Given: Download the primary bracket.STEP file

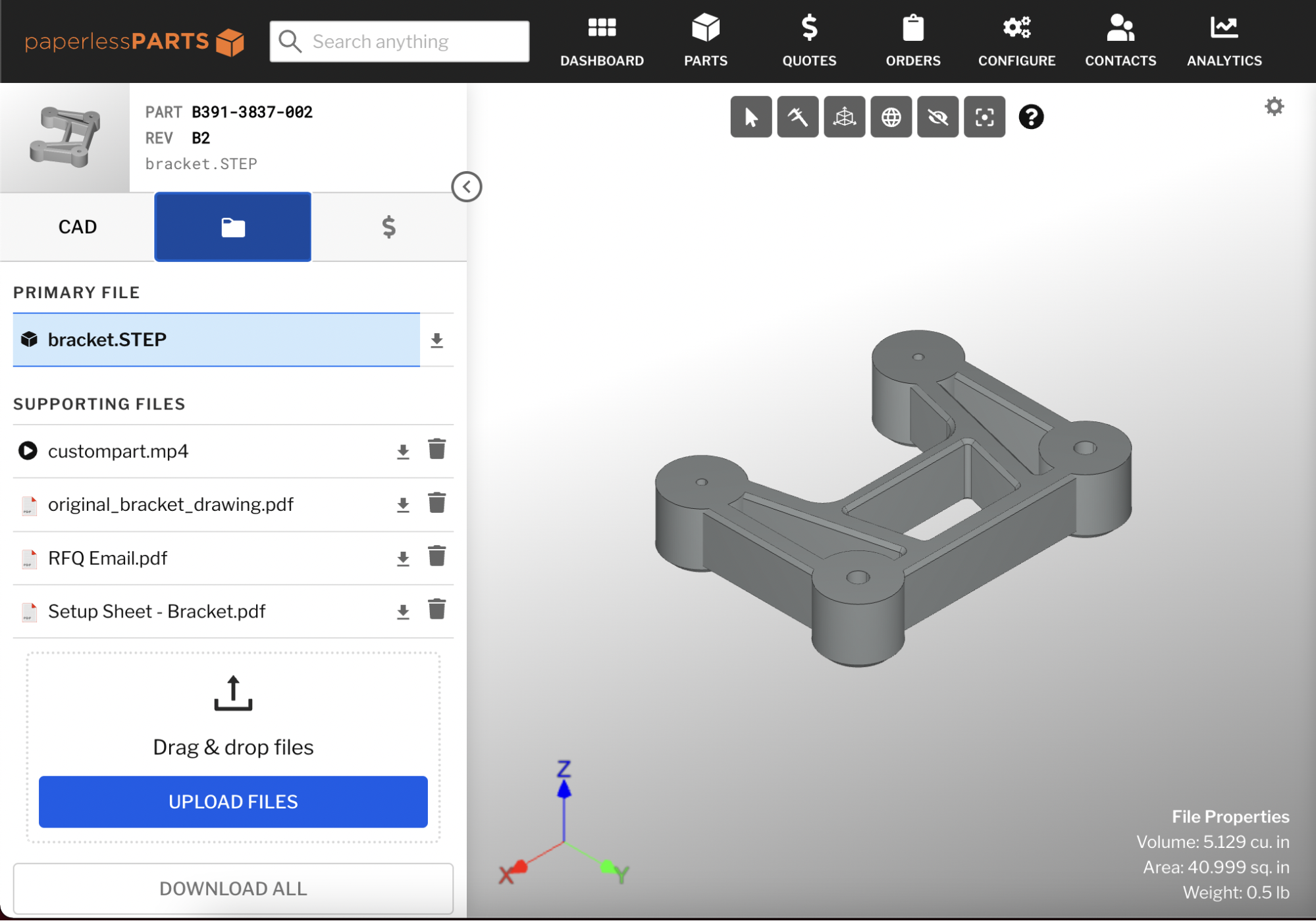Looking at the screenshot, I should point(436,340).
